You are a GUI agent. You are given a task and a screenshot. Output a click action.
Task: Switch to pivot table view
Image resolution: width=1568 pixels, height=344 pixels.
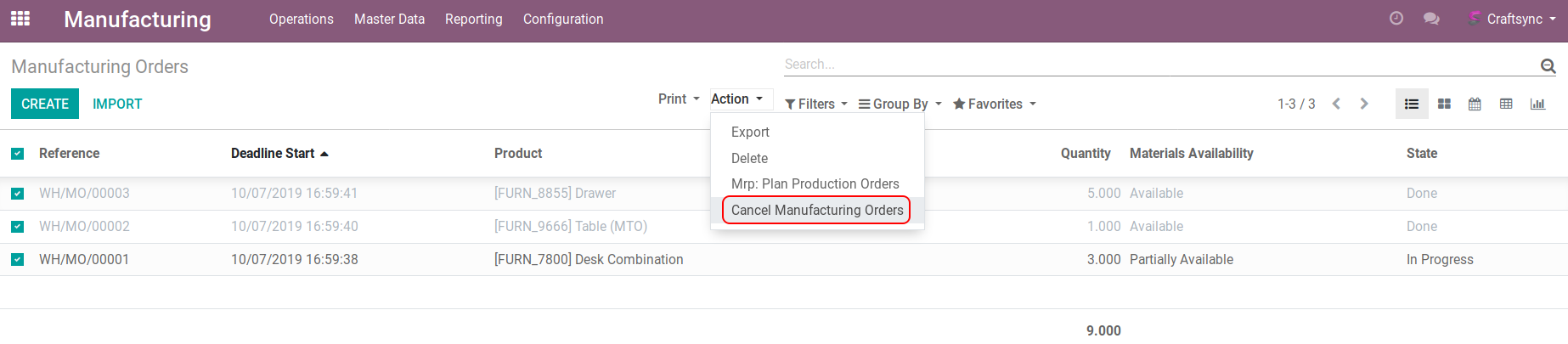[1506, 104]
